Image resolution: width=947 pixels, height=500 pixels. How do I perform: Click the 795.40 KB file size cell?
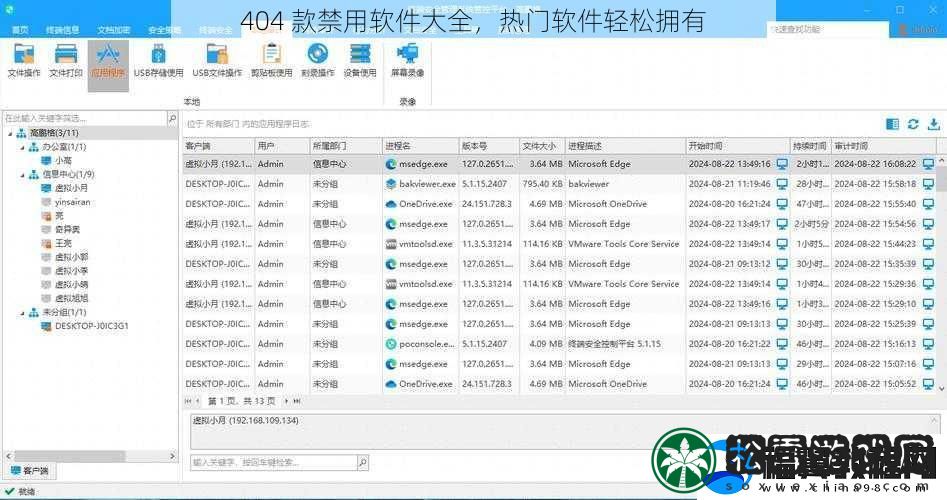pos(542,184)
